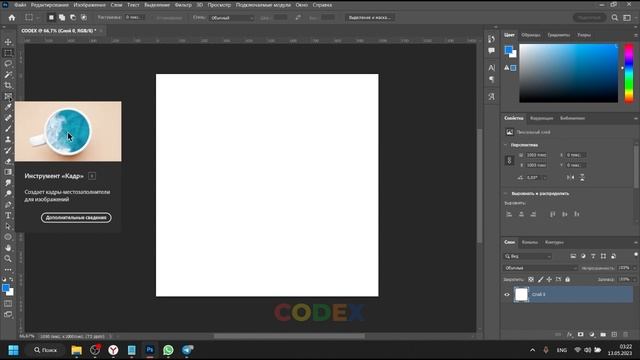The image size is (640, 360).
Task: Hide layer Слой 0 with eye icon
Action: (507, 294)
